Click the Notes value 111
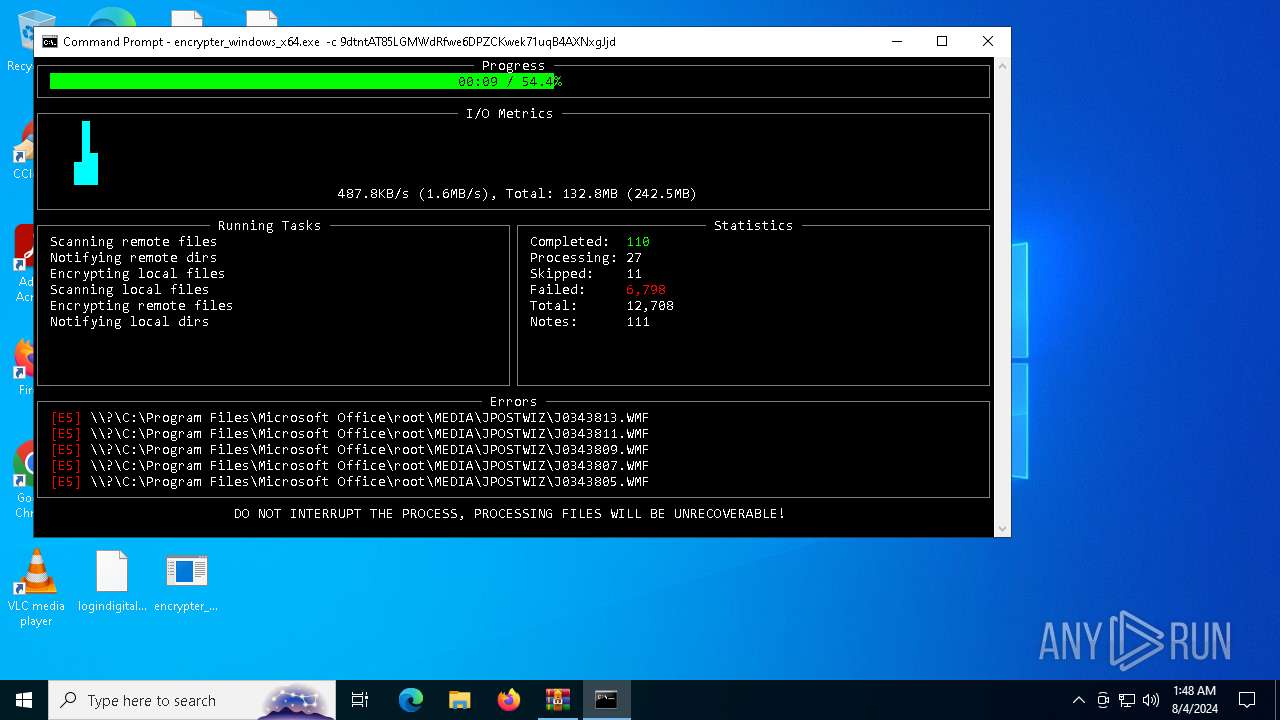Image resolution: width=1280 pixels, height=720 pixels. click(638, 321)
